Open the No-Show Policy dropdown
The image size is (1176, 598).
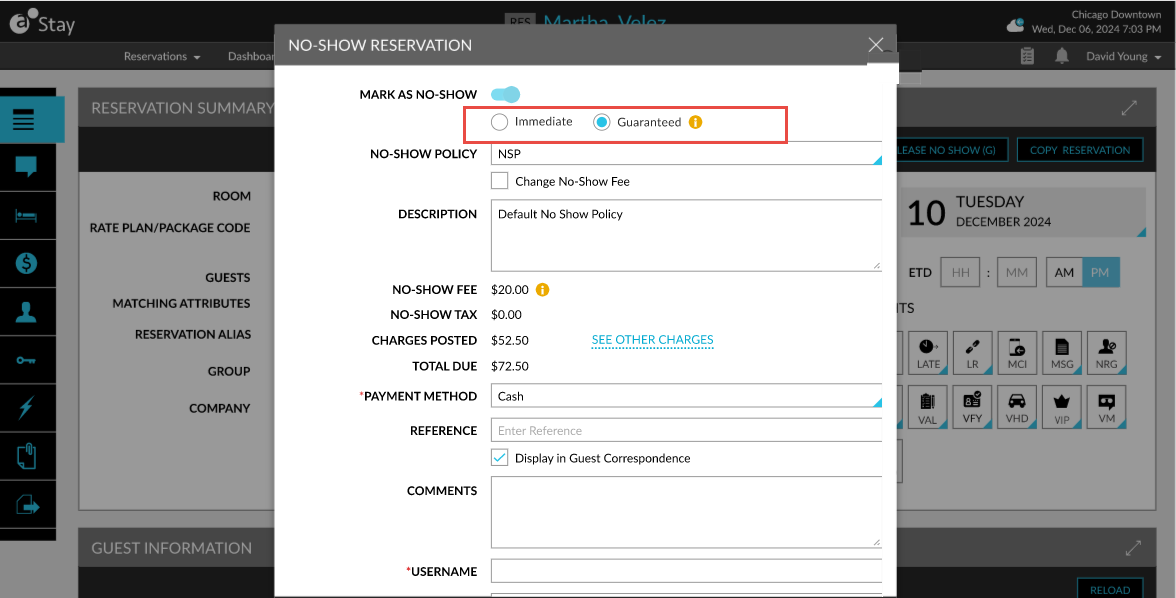click(686, 153)
